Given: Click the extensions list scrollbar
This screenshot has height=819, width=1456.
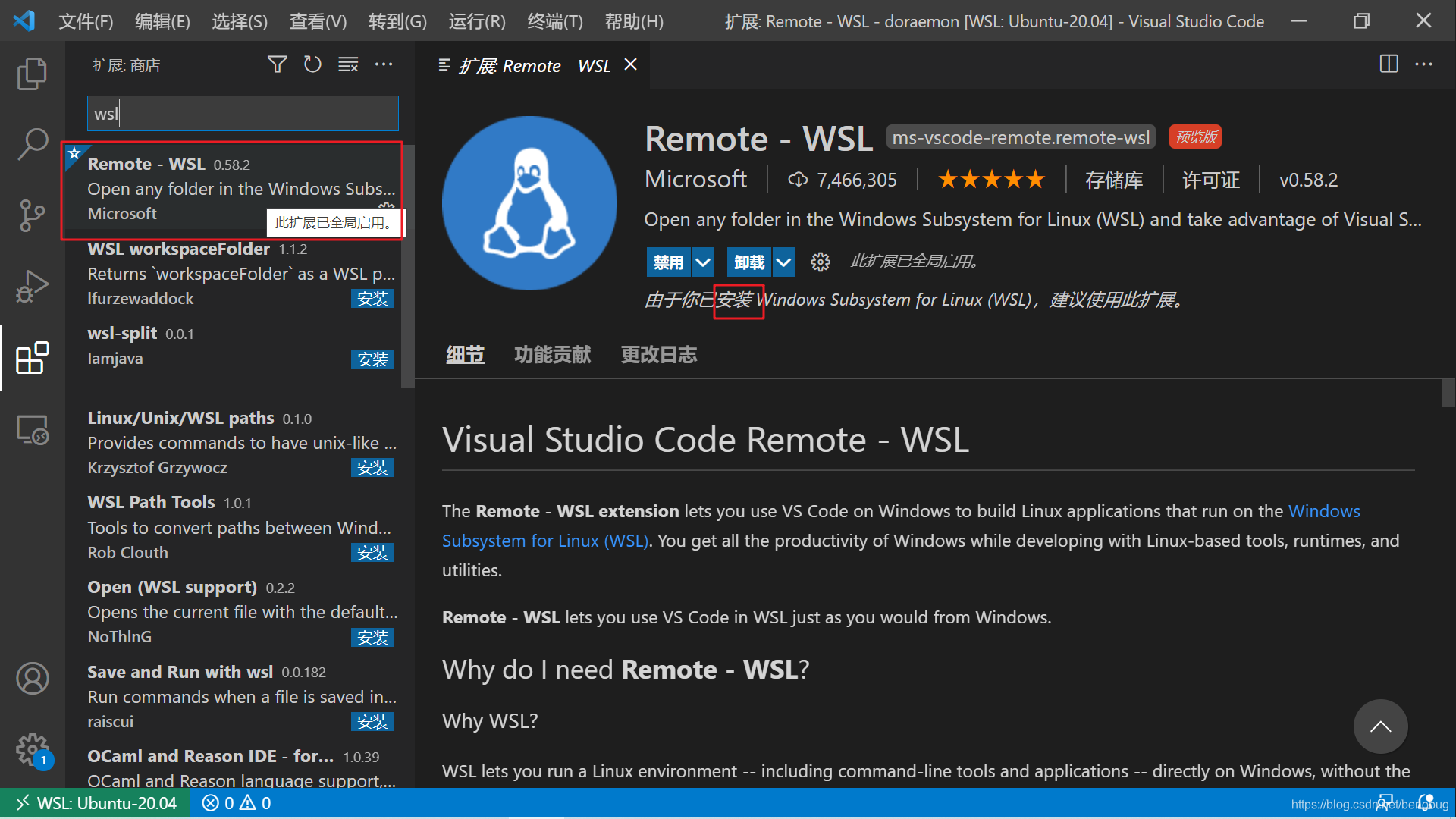Looking at the screenshot, I should [408, 265].
